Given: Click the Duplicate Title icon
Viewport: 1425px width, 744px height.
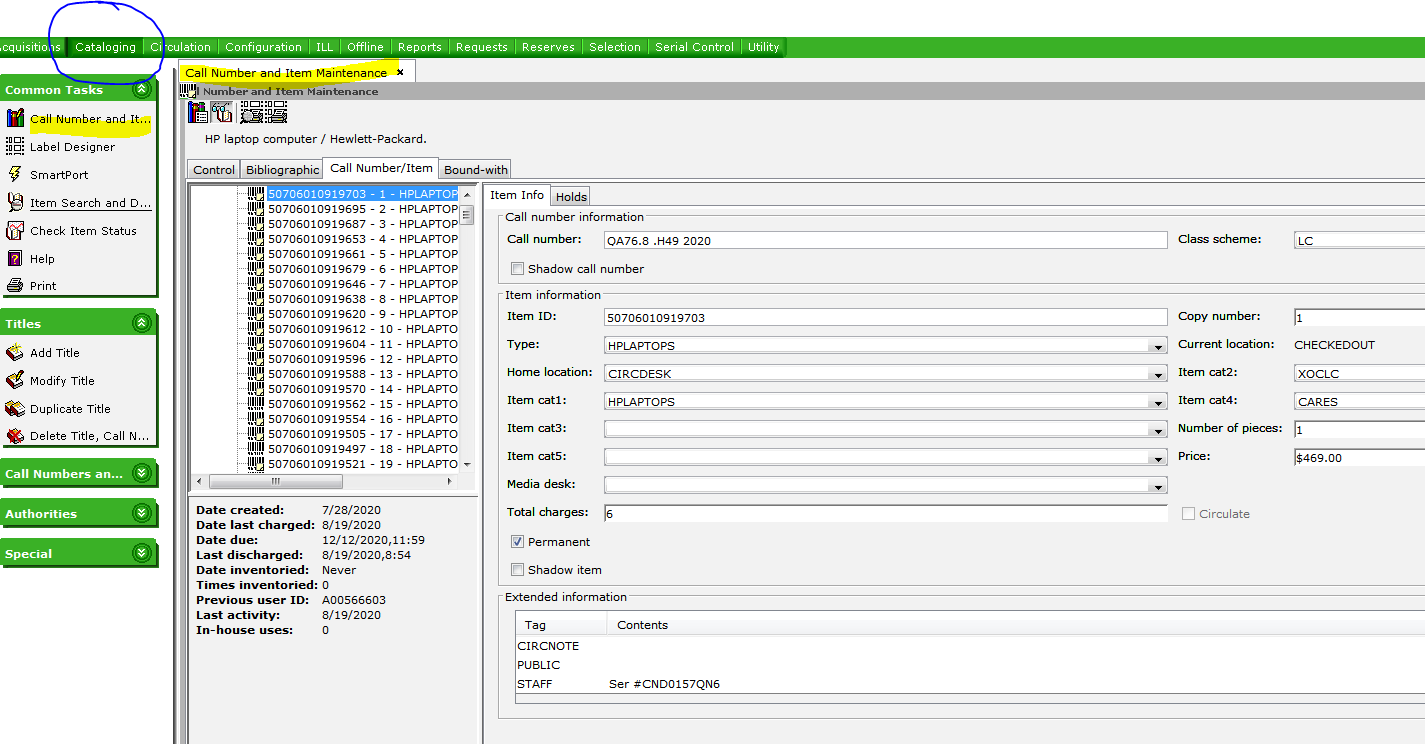Looking at the screenshot, I should click(x=15, y=409).
